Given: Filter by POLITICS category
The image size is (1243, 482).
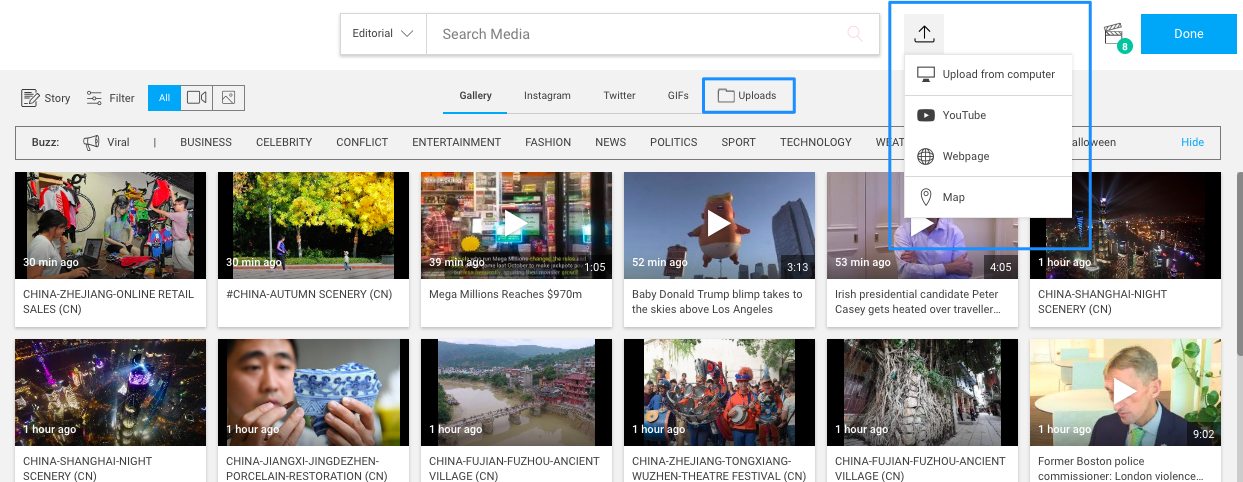Looking at the screenshot, I should [674, 143].
